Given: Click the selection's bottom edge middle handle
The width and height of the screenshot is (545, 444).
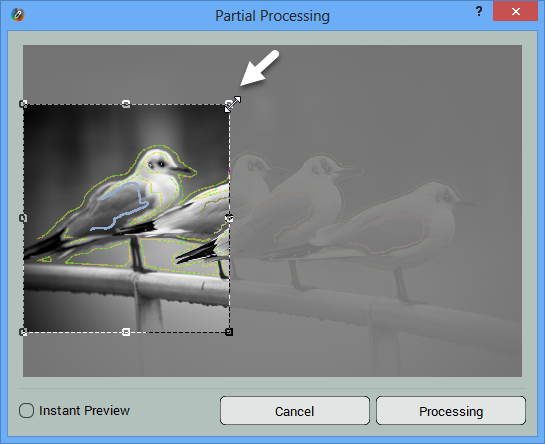Looking at the screenshot, I should click(126, 332).
